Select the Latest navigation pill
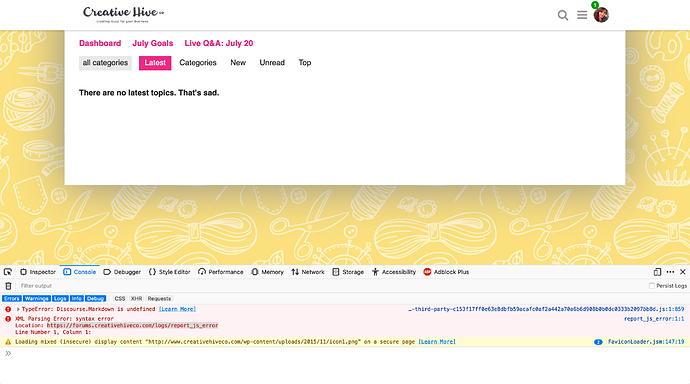Image resolution: width=690 pixels, height=384 pixels. 155,63
